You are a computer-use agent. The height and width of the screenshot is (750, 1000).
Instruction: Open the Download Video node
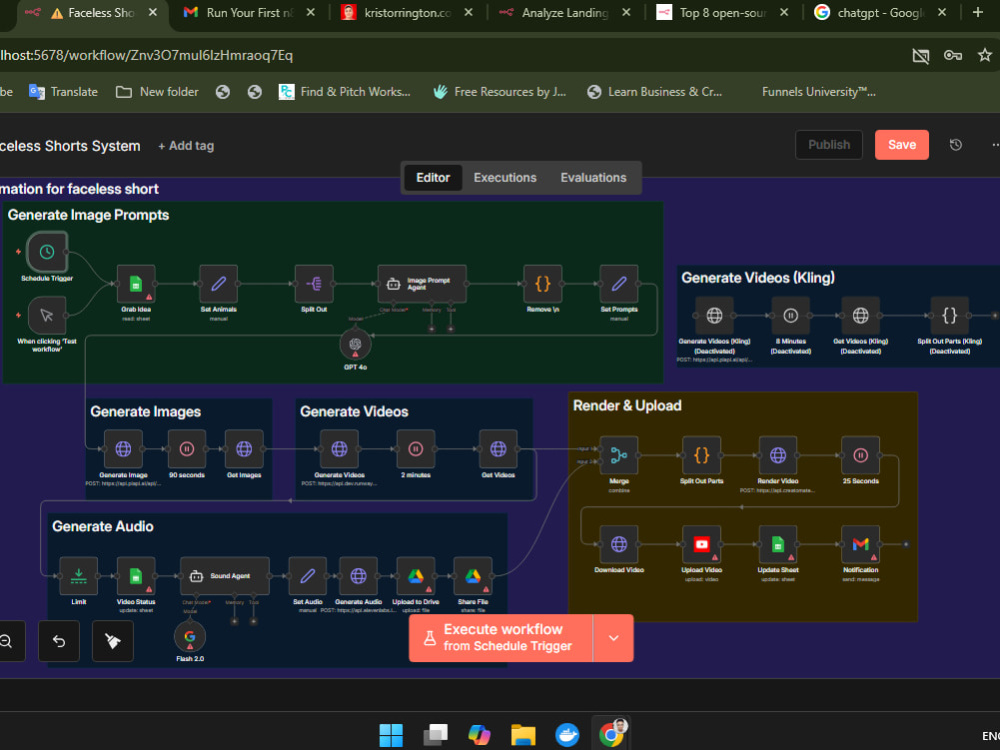point(619,544)
